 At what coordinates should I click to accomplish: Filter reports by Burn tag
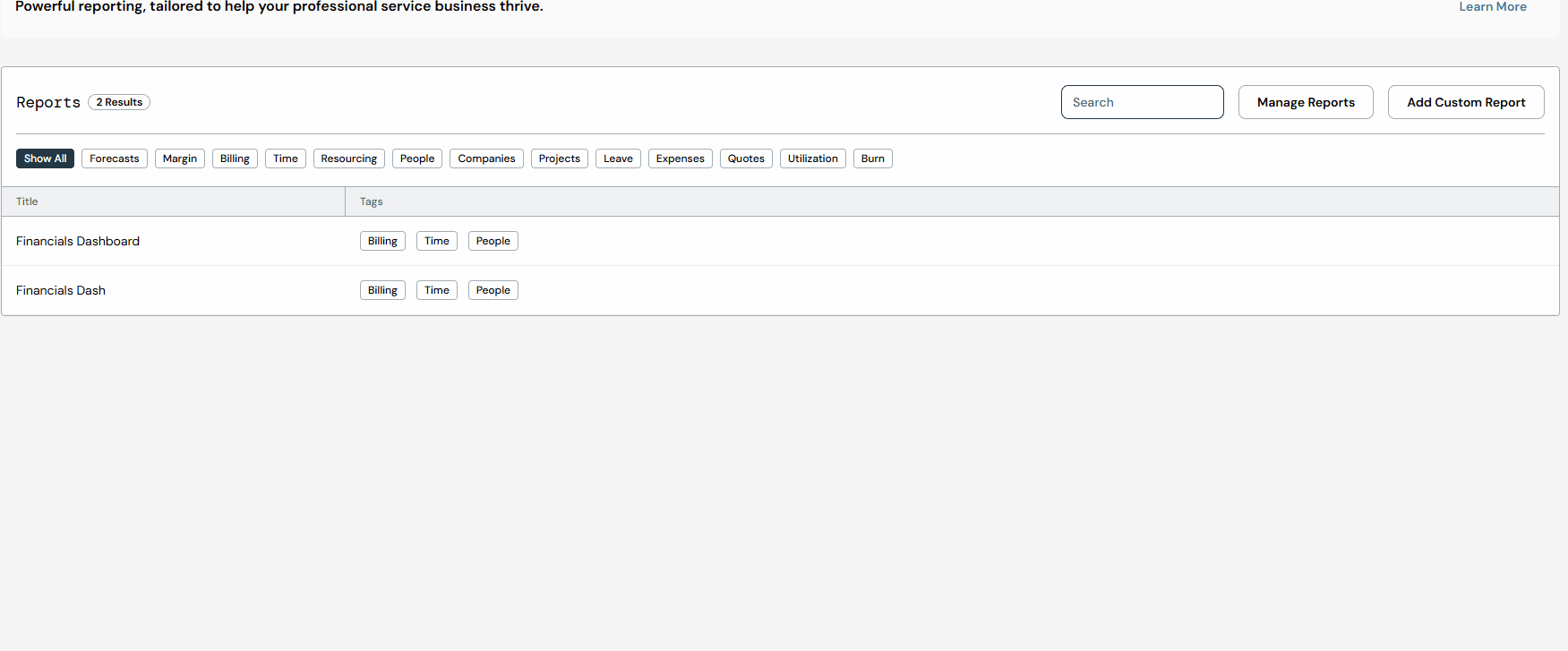(872, 158)
